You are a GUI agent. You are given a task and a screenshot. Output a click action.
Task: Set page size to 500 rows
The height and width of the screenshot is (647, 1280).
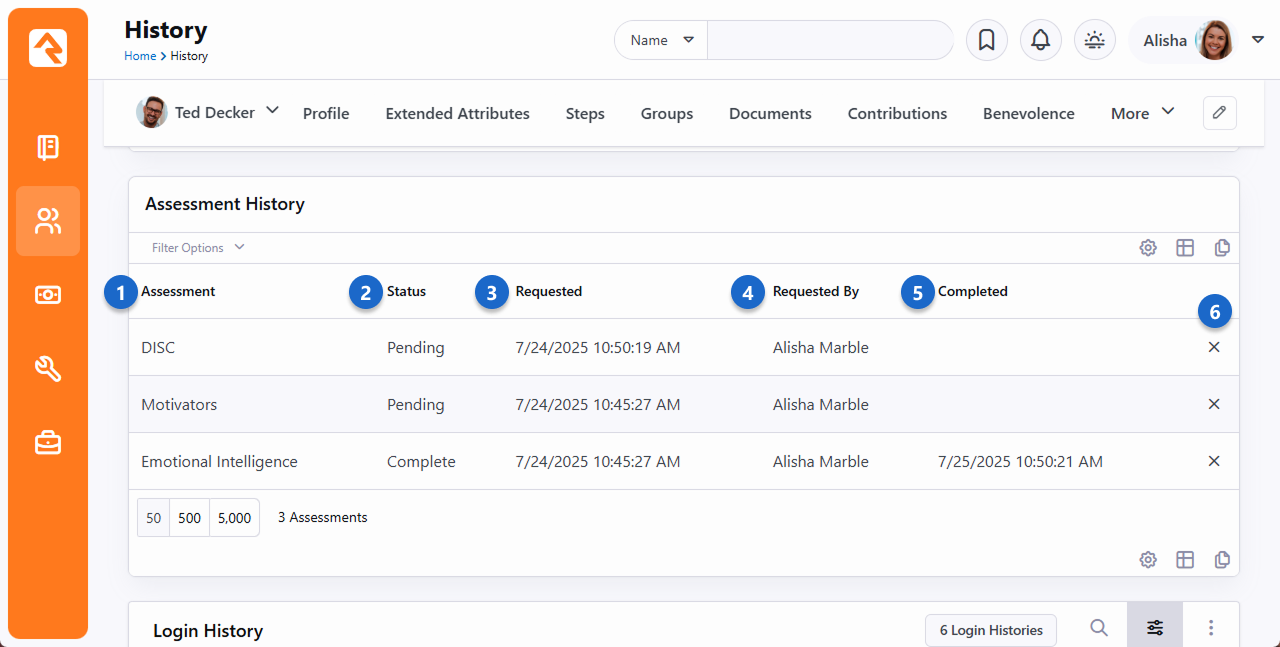click(x=189, y=518)
